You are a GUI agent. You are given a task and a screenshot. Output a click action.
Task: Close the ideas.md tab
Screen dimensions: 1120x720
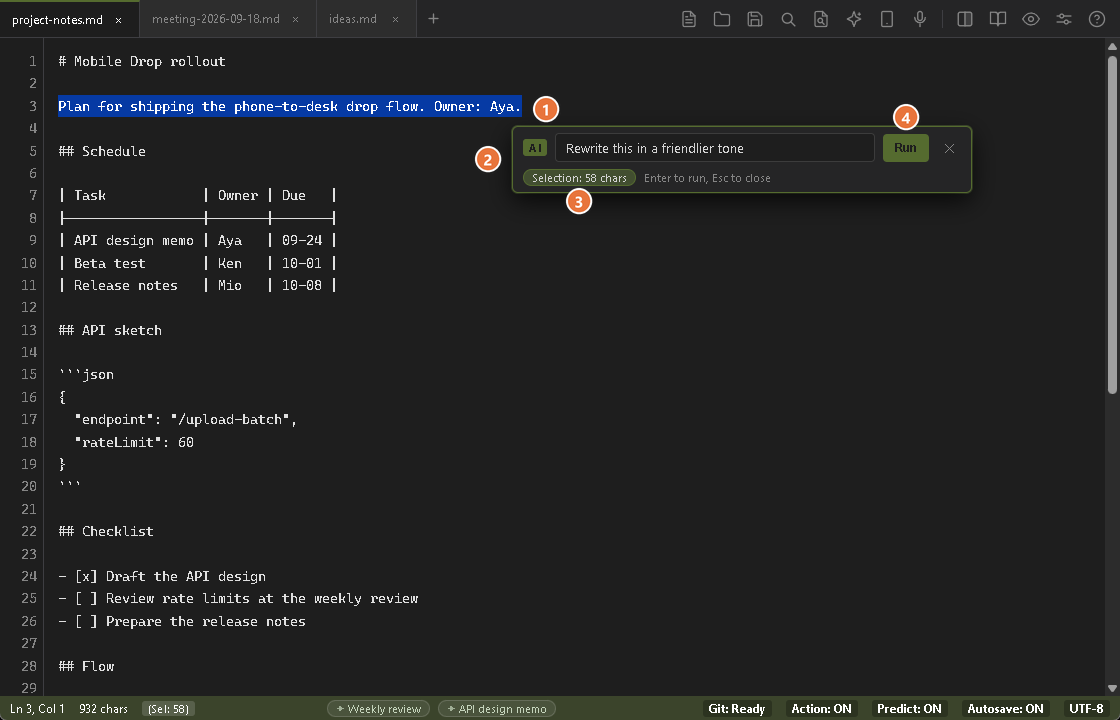[395, 19]
